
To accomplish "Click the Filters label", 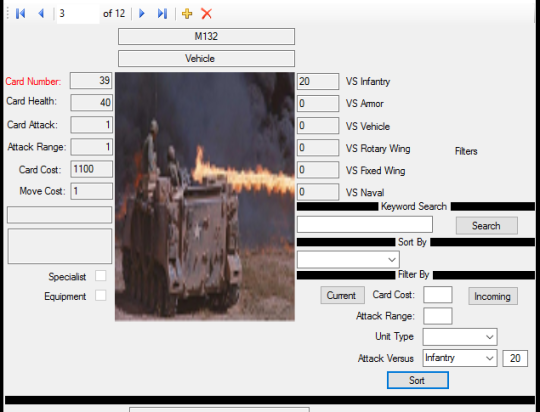I will (466, 151).
